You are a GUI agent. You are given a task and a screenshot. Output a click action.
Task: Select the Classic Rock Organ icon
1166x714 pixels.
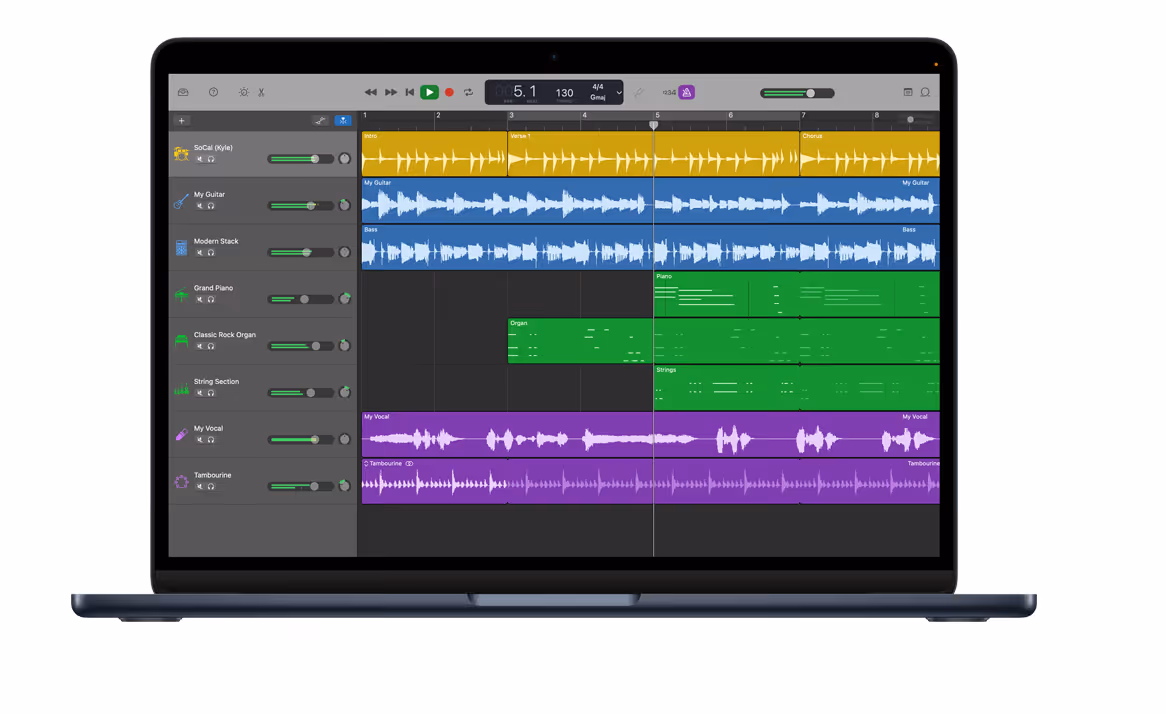coord(181,341)
